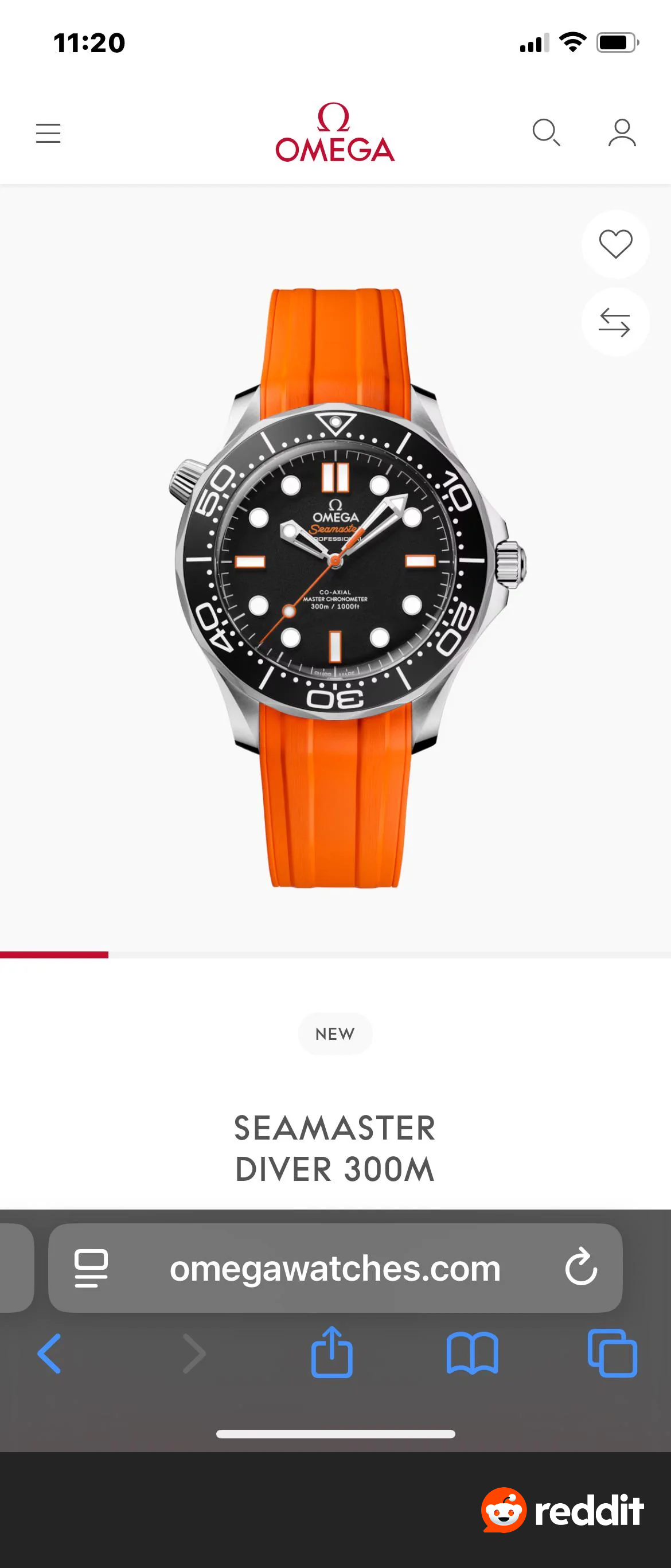Tap the forward navigation arrow
This screenshot has width=671, height=1568.
coord(194,1353)
